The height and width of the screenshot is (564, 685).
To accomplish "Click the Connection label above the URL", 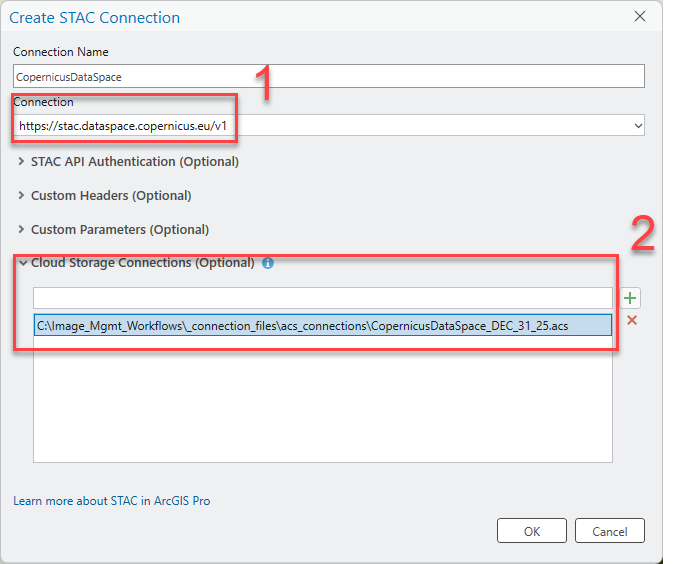I will 43,102.
